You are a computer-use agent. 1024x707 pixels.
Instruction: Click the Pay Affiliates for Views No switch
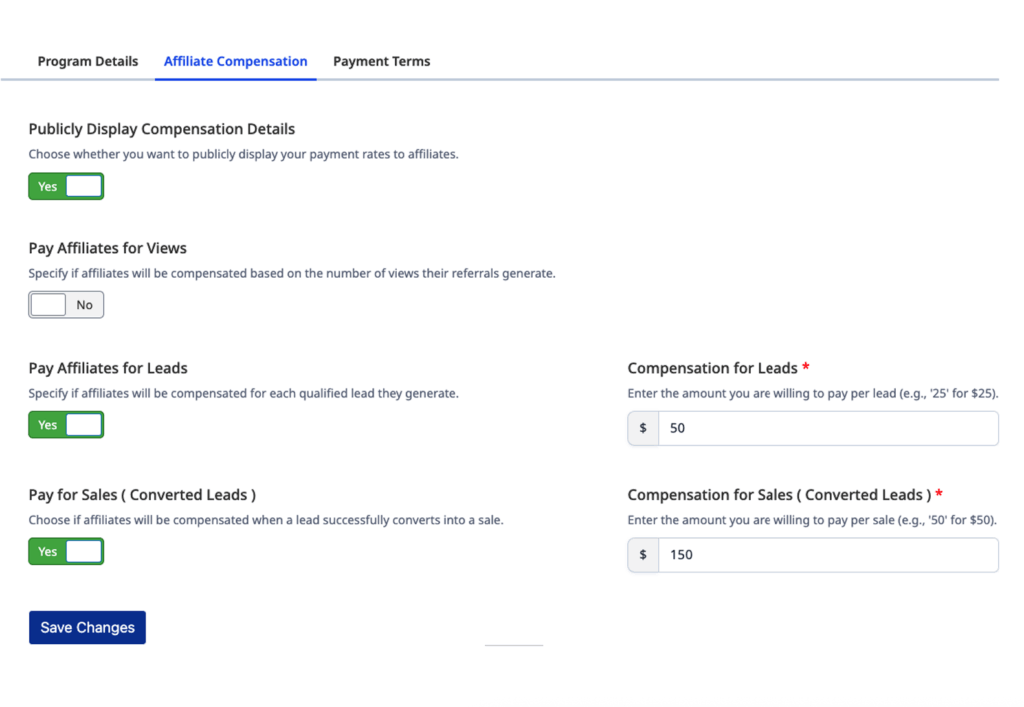(x=66, y=304)
